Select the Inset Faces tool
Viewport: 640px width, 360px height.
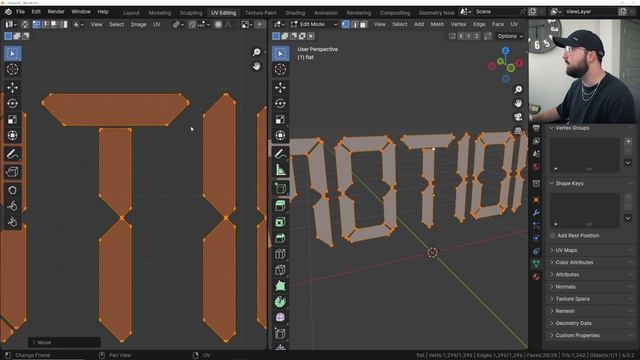(x=280, y=222)
